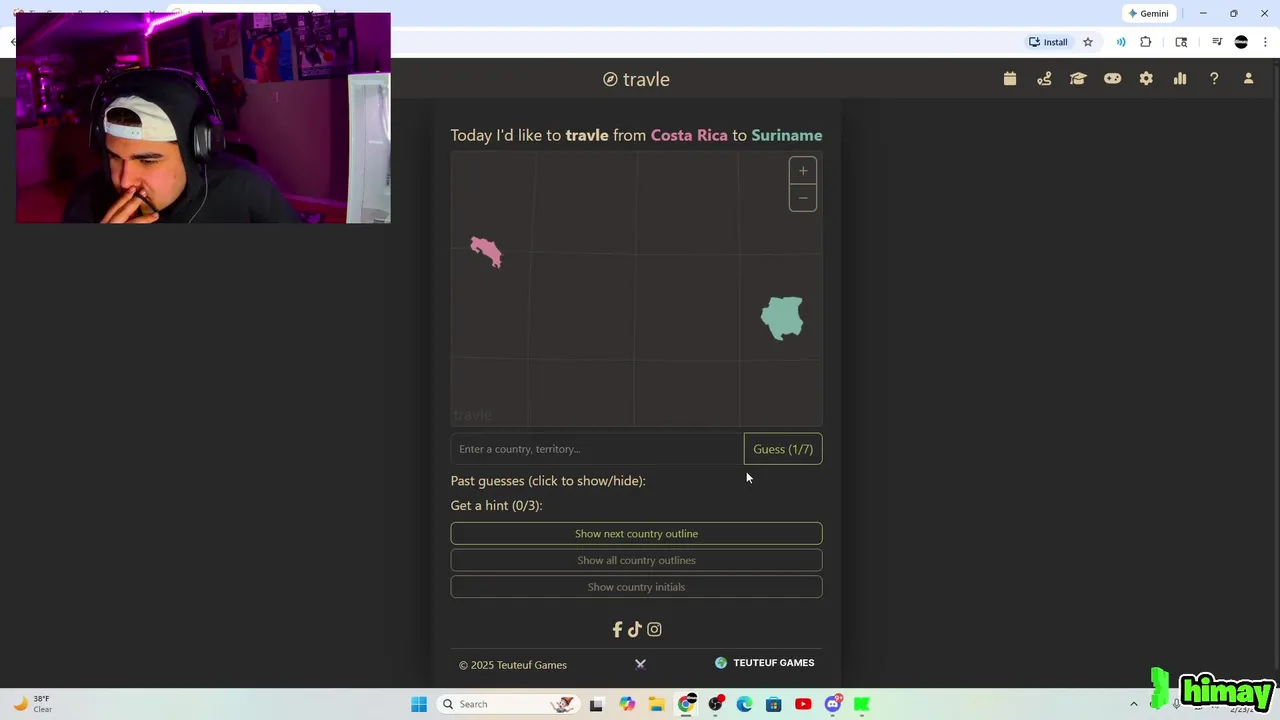1280x720 pixels.
Task: Click the blue tab audio waves icon
Action: [x=1121, y=42]
